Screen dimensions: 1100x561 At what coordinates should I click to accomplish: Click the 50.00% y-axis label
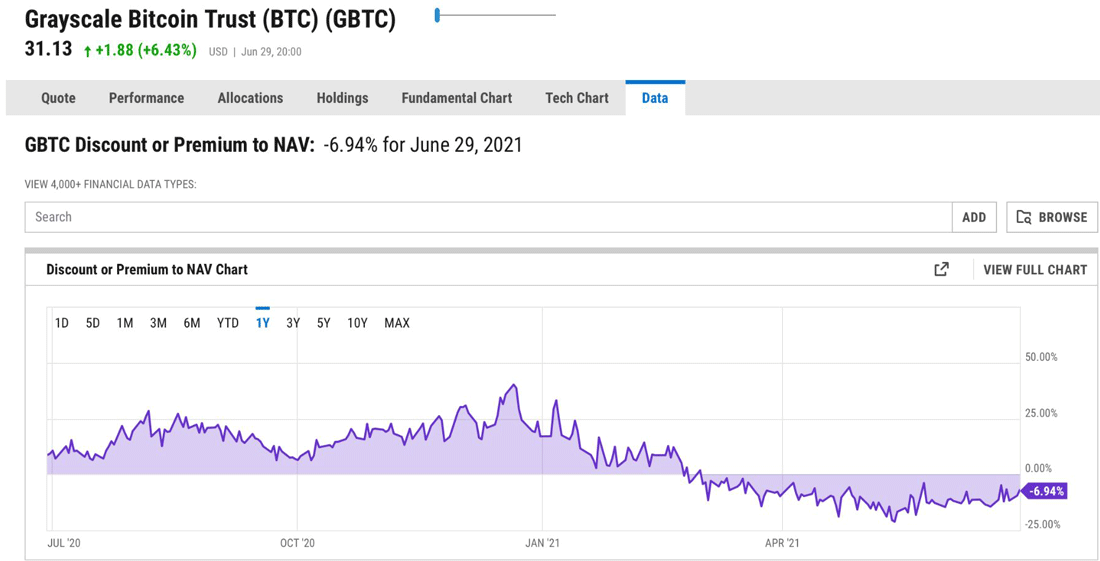(x=1040, y=357)
